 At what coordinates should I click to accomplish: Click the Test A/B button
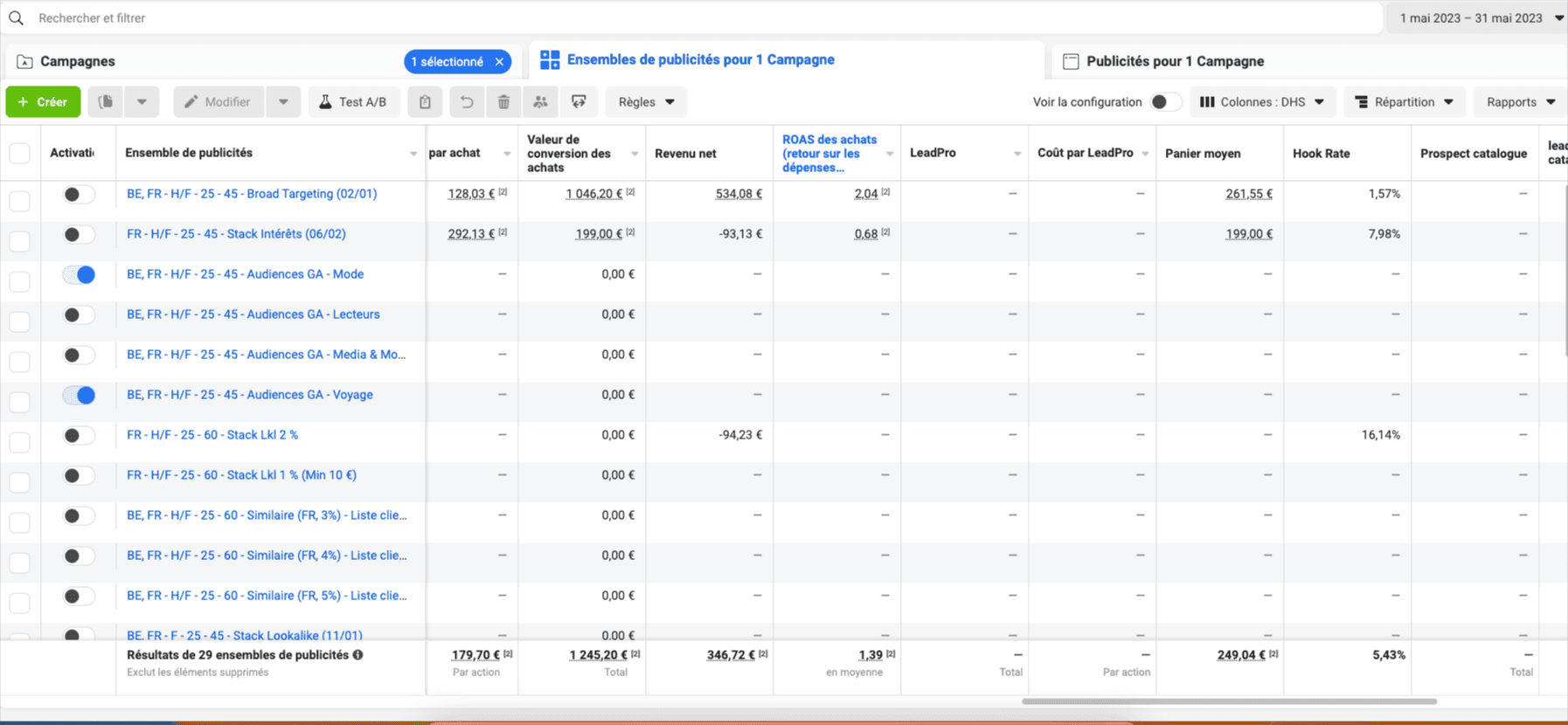coord(353,101)
